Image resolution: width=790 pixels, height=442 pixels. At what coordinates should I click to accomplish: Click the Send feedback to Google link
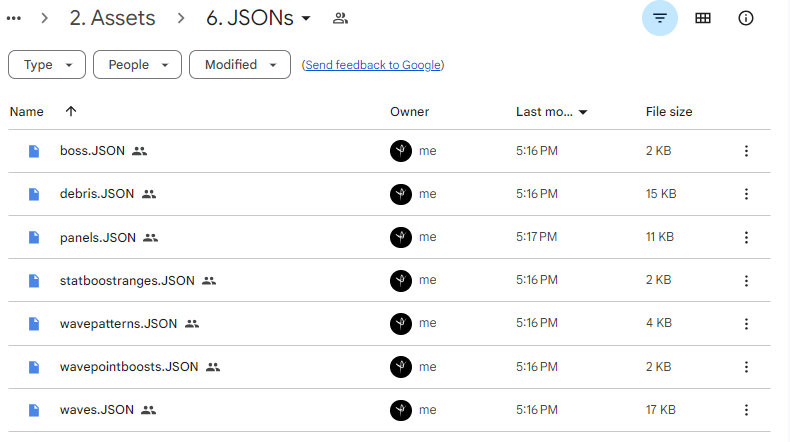tap(373, 65)
